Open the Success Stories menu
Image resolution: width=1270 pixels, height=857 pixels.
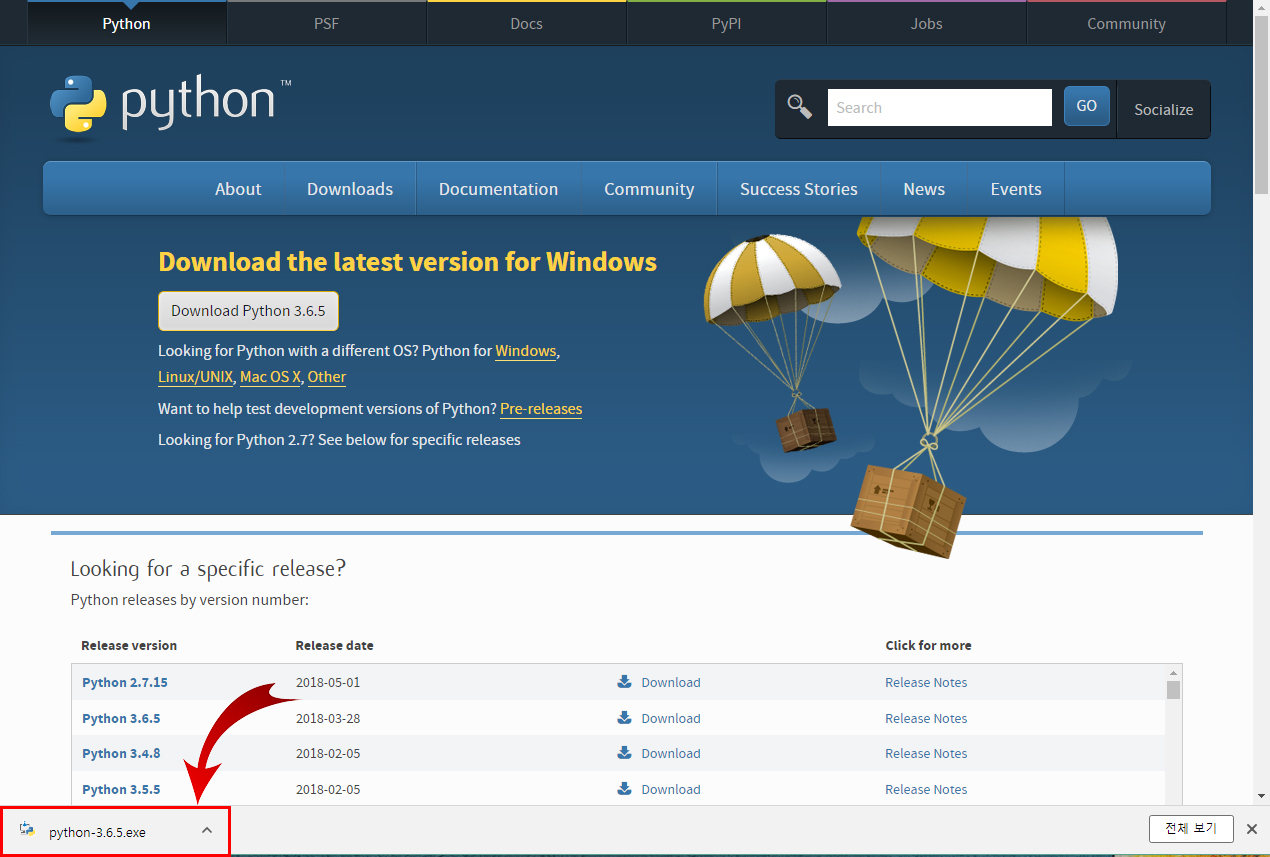coord(799,189)
